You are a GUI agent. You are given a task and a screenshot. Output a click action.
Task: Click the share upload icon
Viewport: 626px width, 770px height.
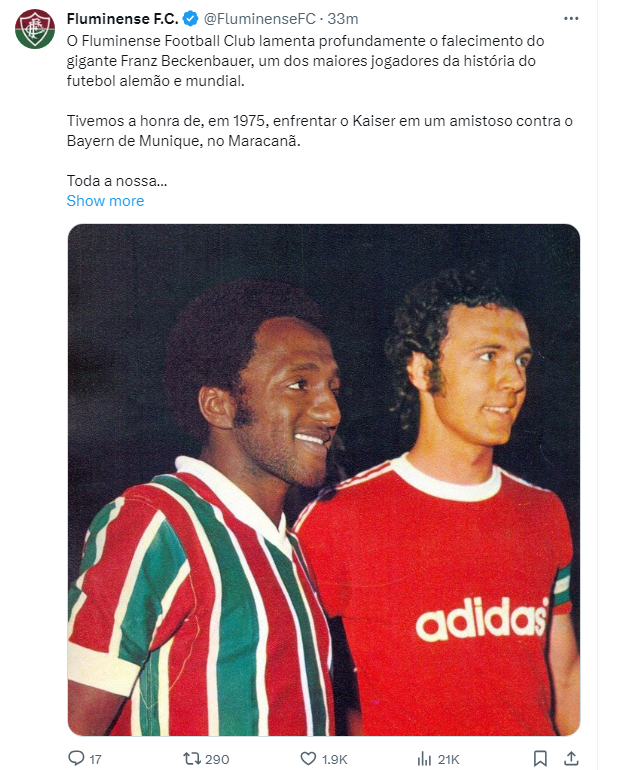(571, 758)
